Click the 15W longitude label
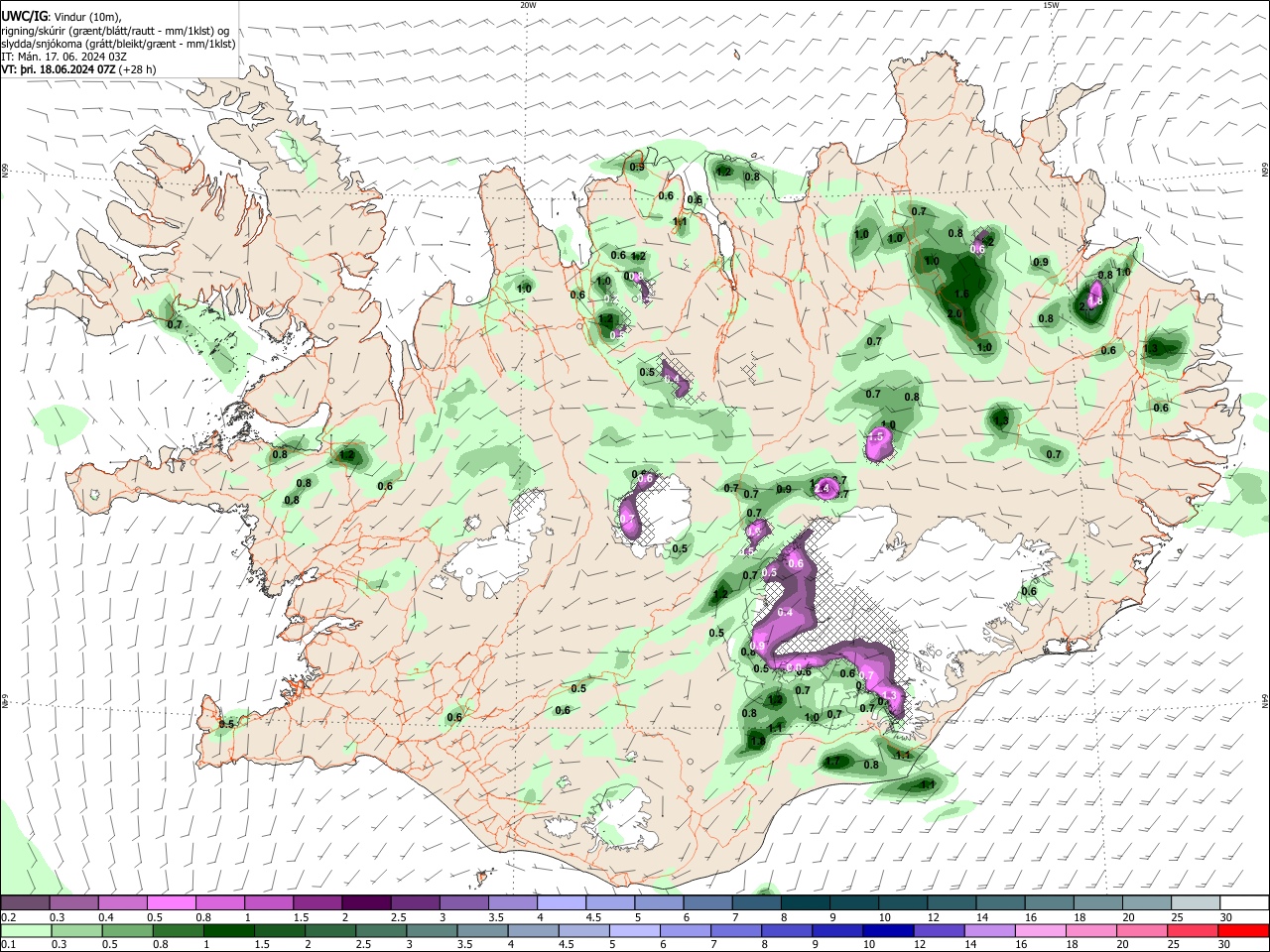 pos(1051,5)
